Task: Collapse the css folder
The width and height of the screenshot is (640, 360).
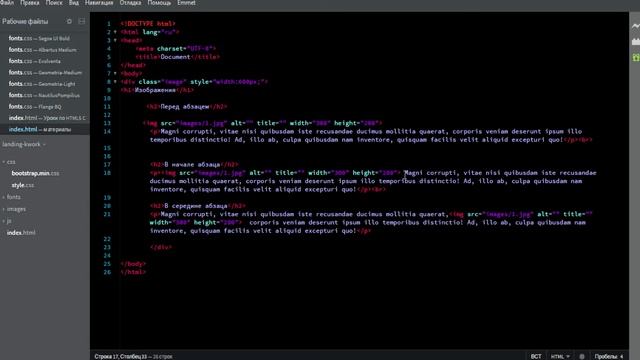Action: point(4,162)
